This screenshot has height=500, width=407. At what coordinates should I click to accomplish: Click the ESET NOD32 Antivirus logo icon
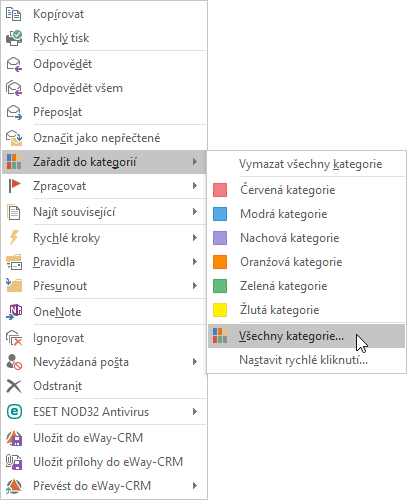[x=14, y=412]
